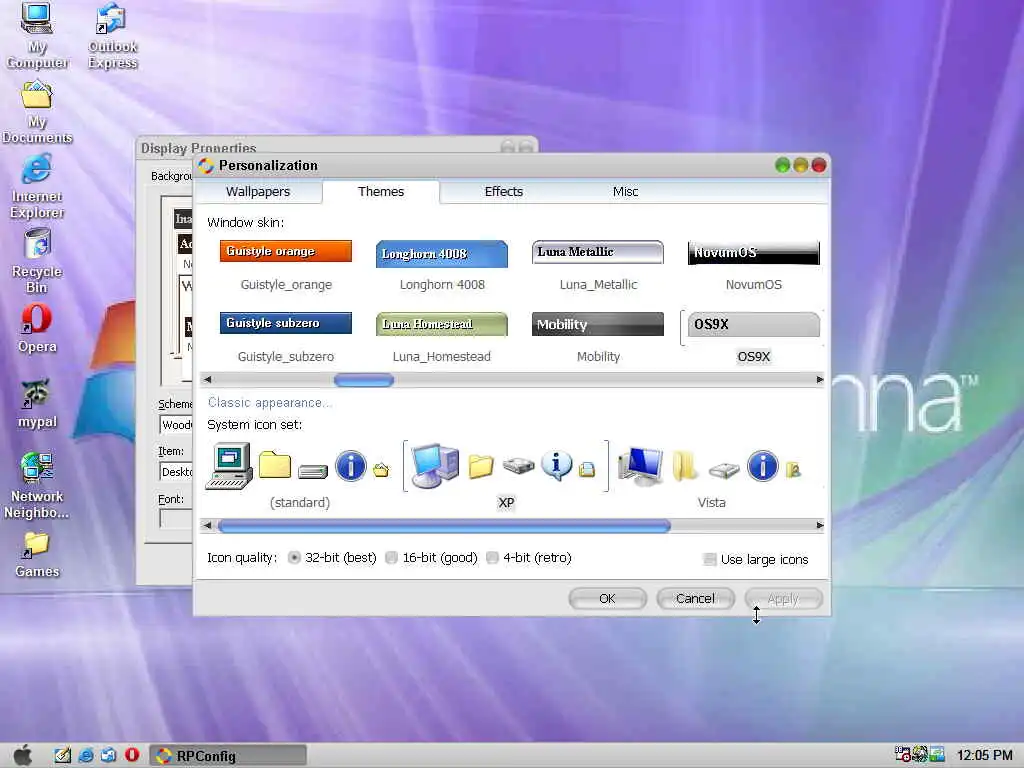This screenshot has width=1024, height=768.
Task: Choose the Luna_Metallic window skin
Action: (x=598, y=265)
